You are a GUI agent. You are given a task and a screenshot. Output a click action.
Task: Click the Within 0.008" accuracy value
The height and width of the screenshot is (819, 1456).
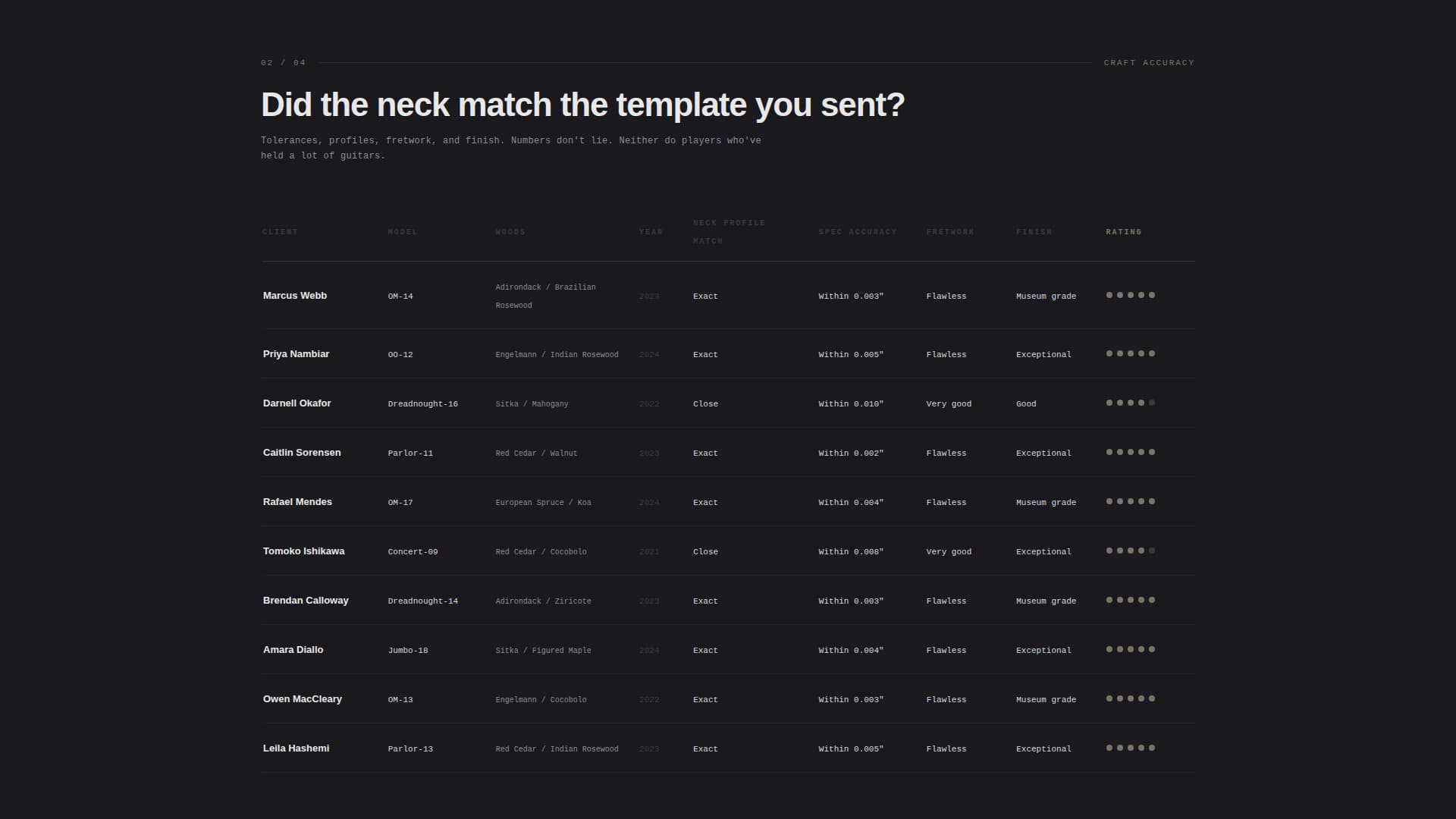[851, 552]
